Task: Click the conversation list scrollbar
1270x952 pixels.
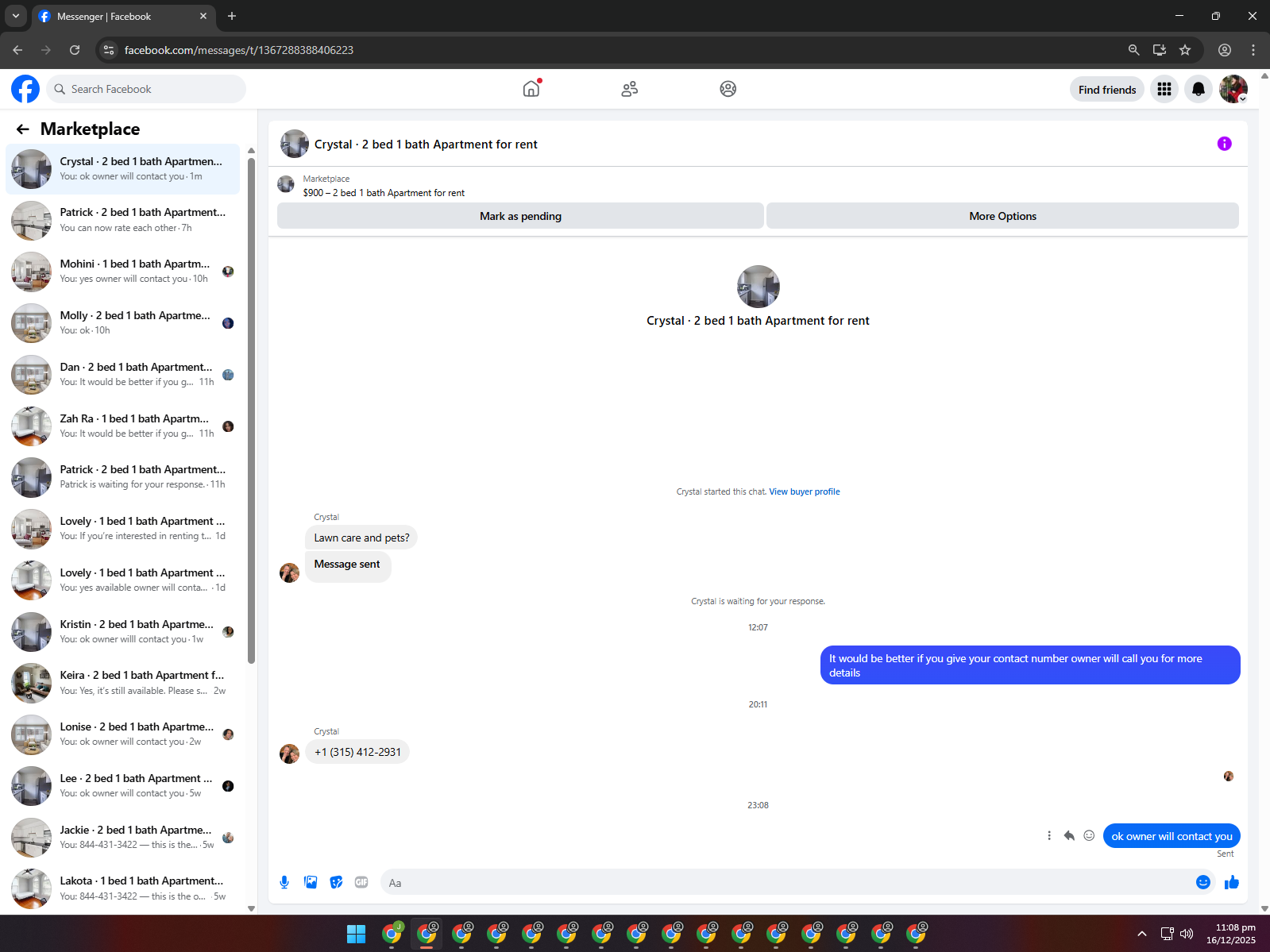Action: coord(251,410)
